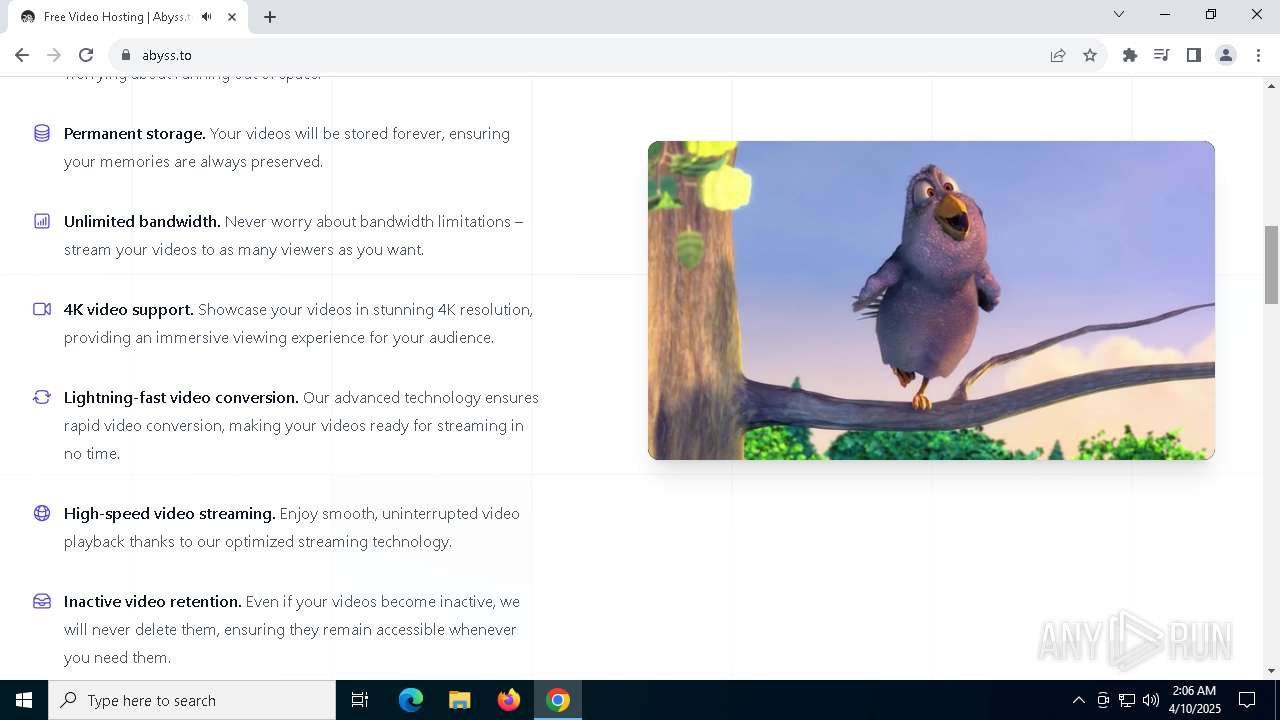Select the Free Video Hosting tab
This screenshot has width=1280, height=720.
coord(127,17)
